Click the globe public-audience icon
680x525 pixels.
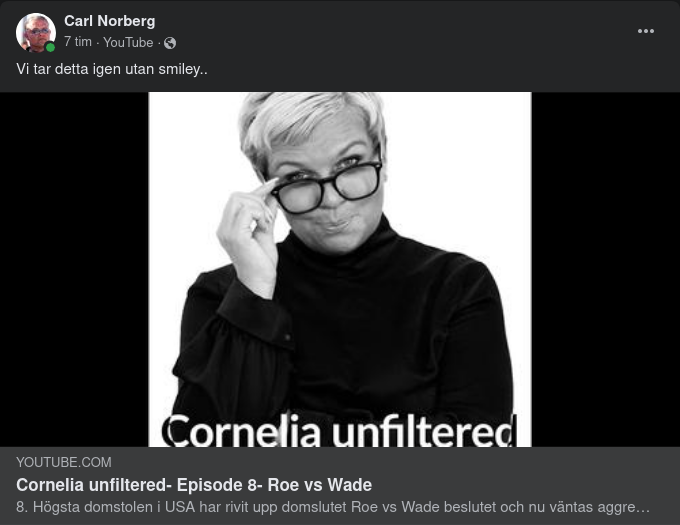[170, 43]
